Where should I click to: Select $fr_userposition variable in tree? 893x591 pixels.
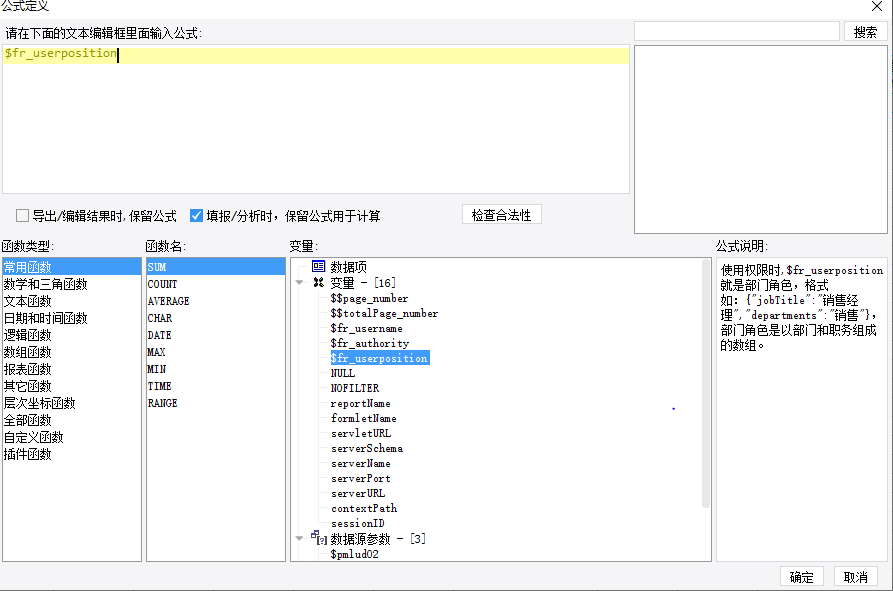[379, 358]
